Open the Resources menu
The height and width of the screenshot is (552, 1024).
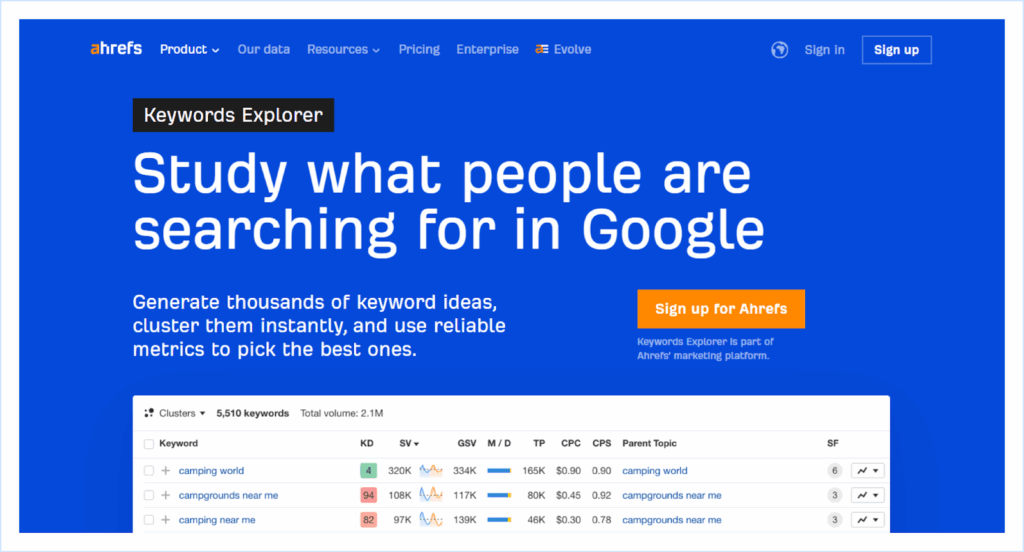point(343,49)
